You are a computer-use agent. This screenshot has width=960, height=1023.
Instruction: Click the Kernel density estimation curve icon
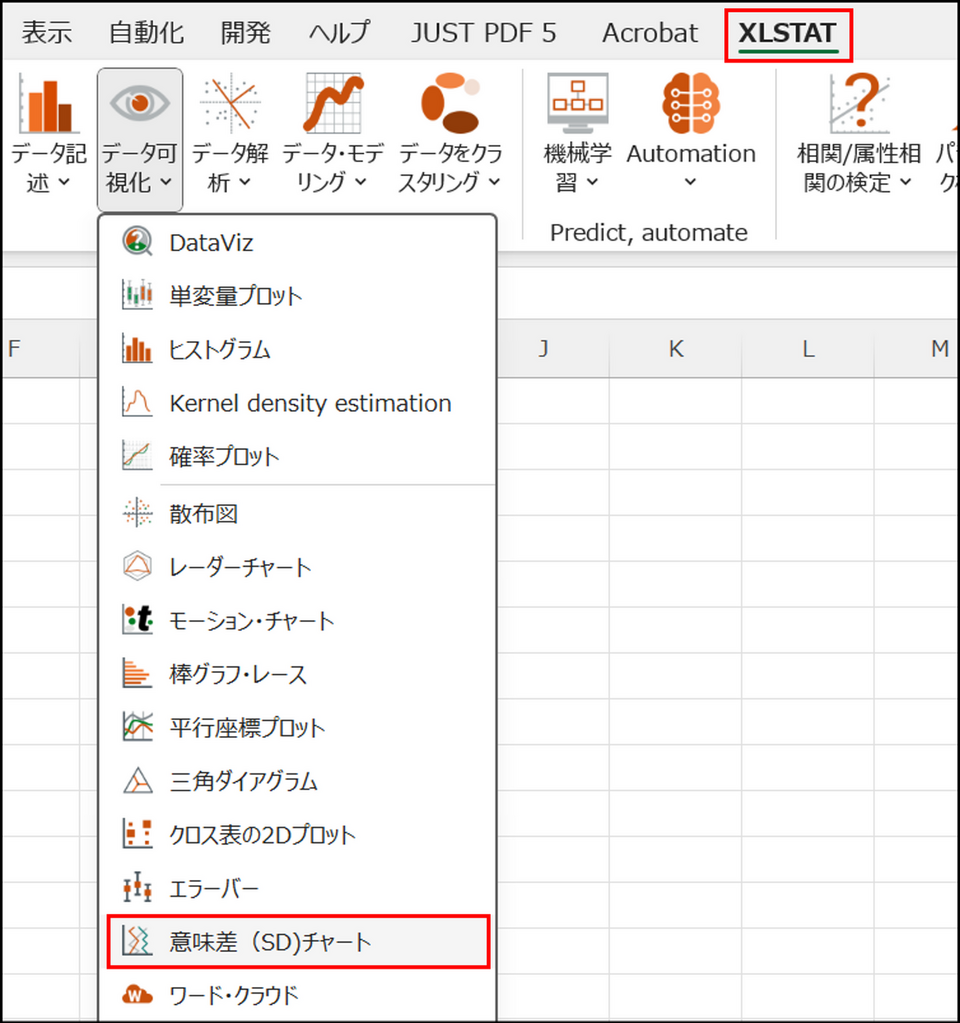point(137,402)
